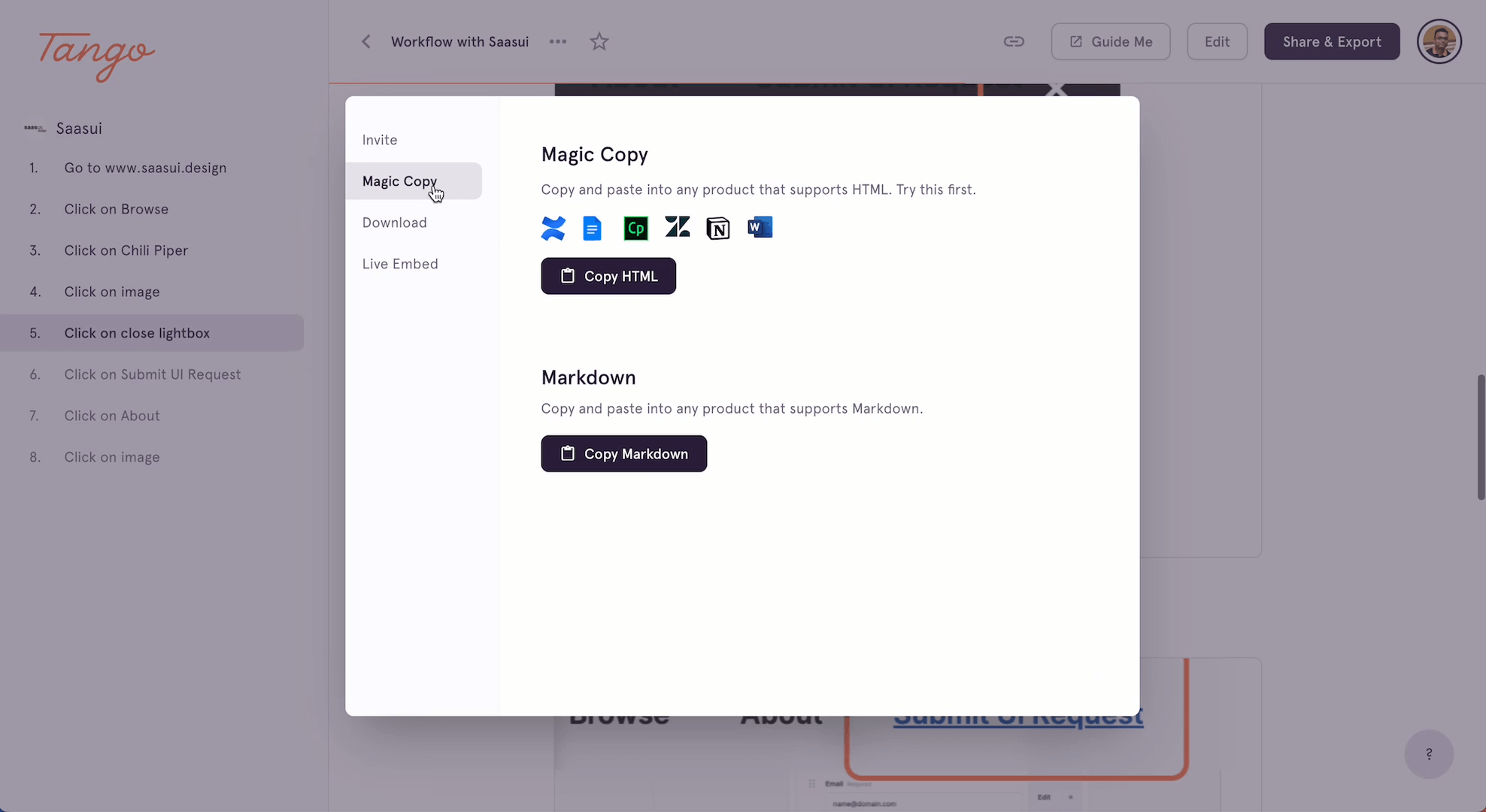Click the Zendesk icon
Image resolution: width=1486 pixels, height=812 pixels.
click(x=677, y=227)
